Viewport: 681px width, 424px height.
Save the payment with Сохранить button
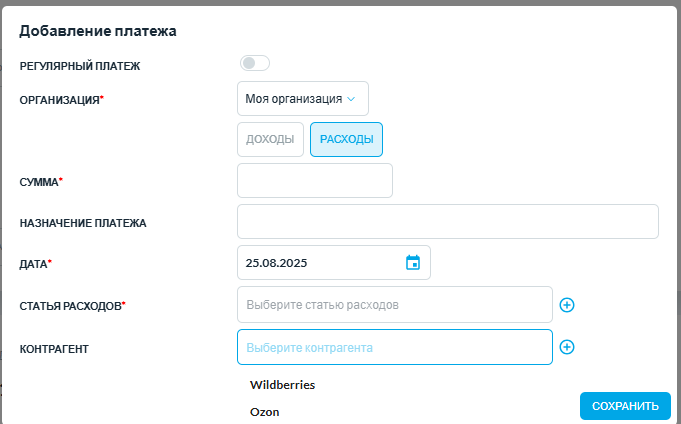point(625,406)
